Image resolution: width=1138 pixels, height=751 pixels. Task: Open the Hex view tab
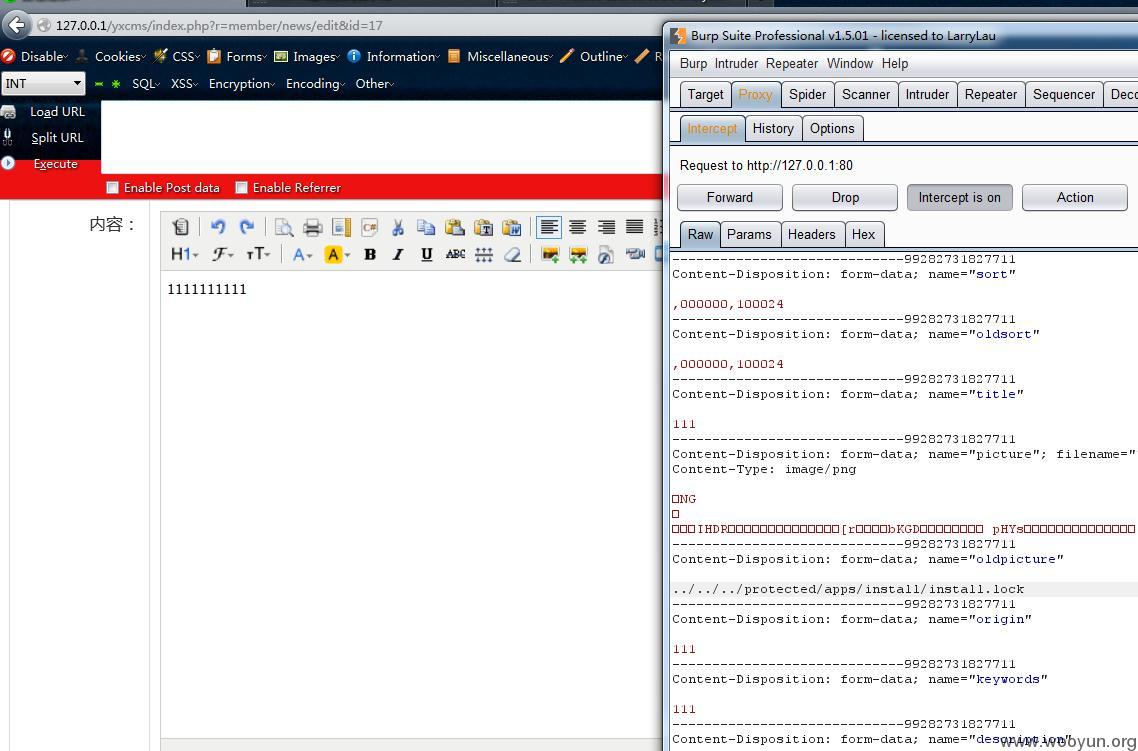coord(864,234)
